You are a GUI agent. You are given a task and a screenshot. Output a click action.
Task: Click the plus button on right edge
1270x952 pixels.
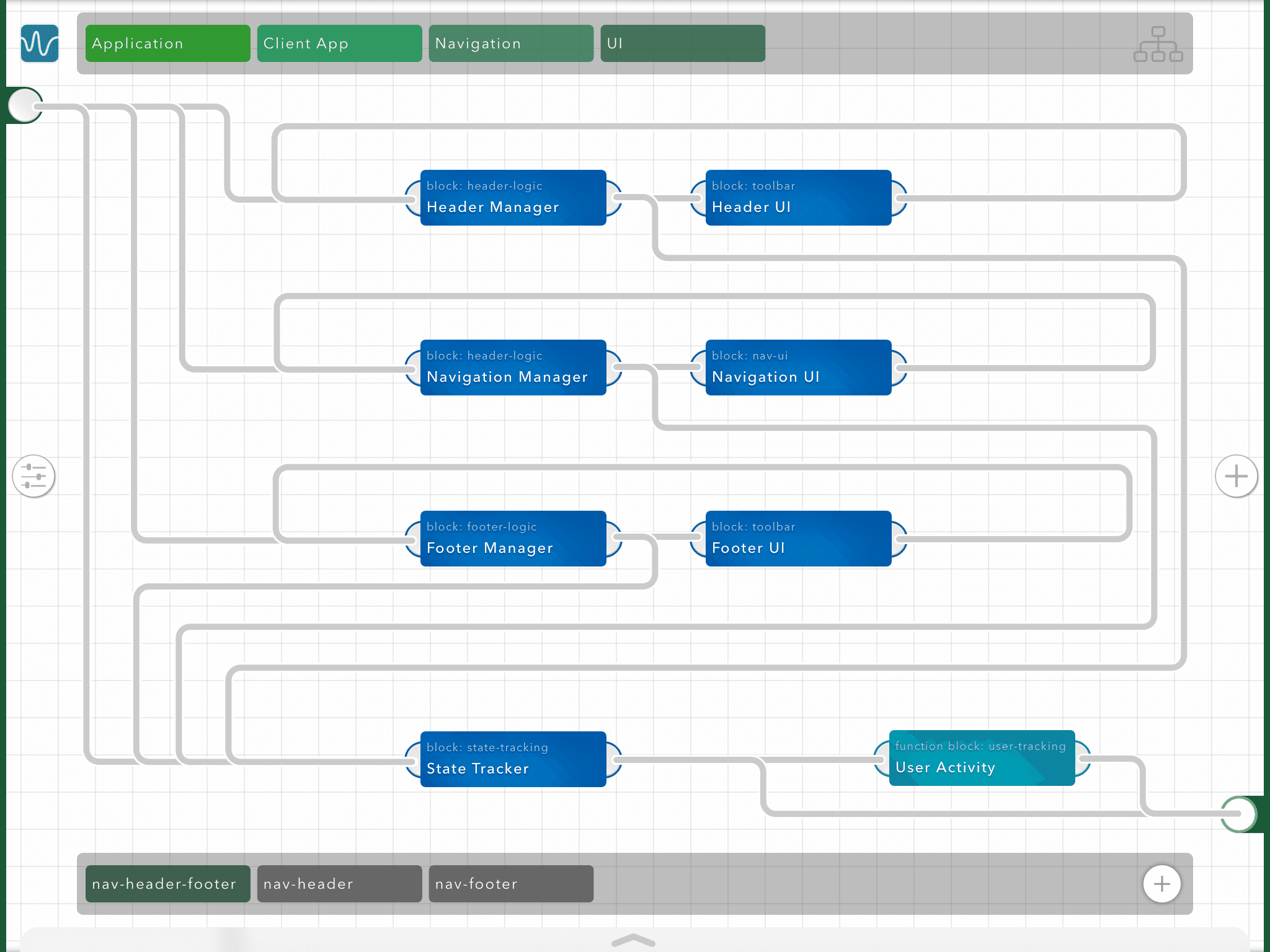(1236, 476)
